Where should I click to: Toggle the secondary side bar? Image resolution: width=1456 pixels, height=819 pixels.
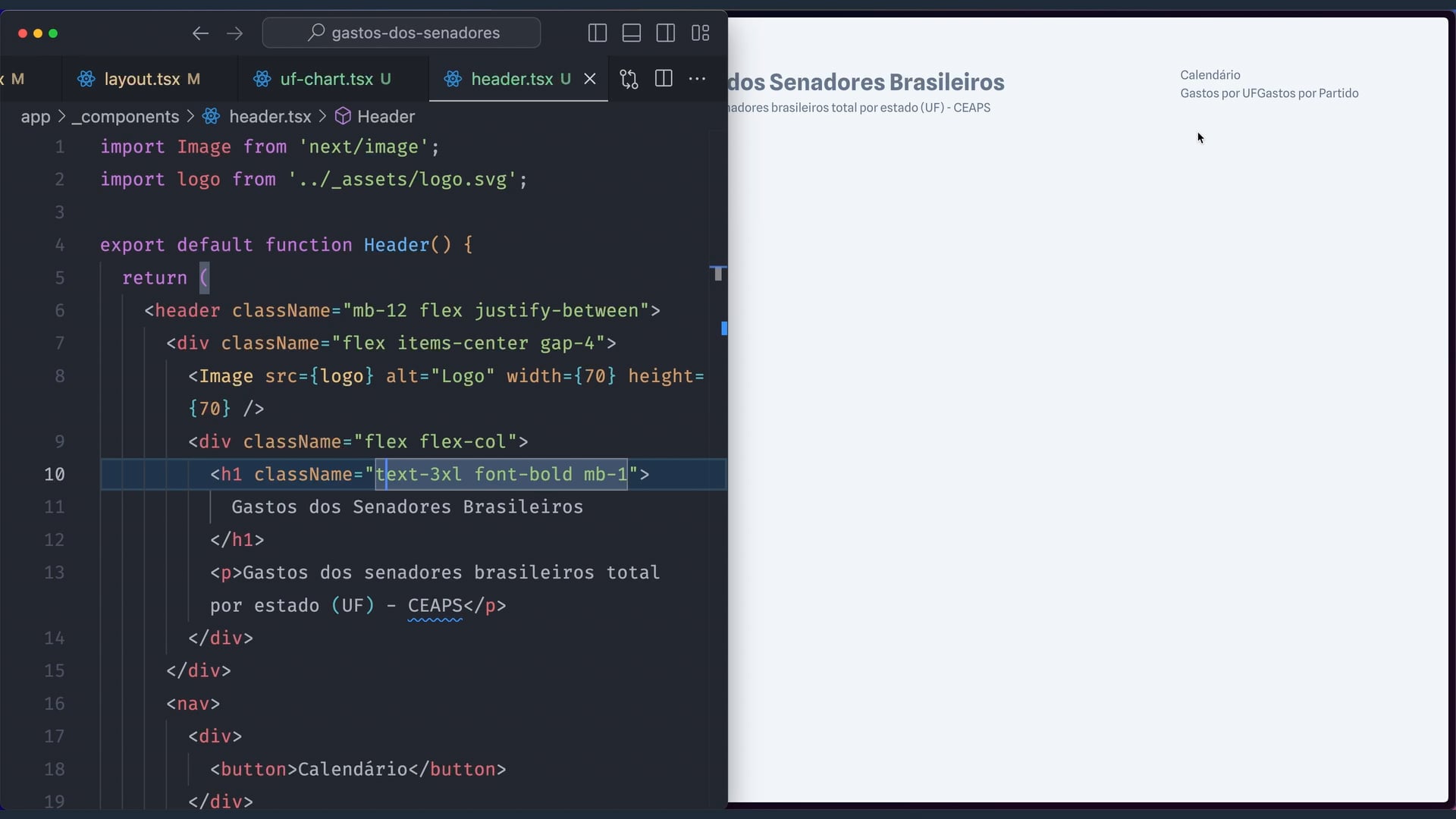[x=666, y=33]
